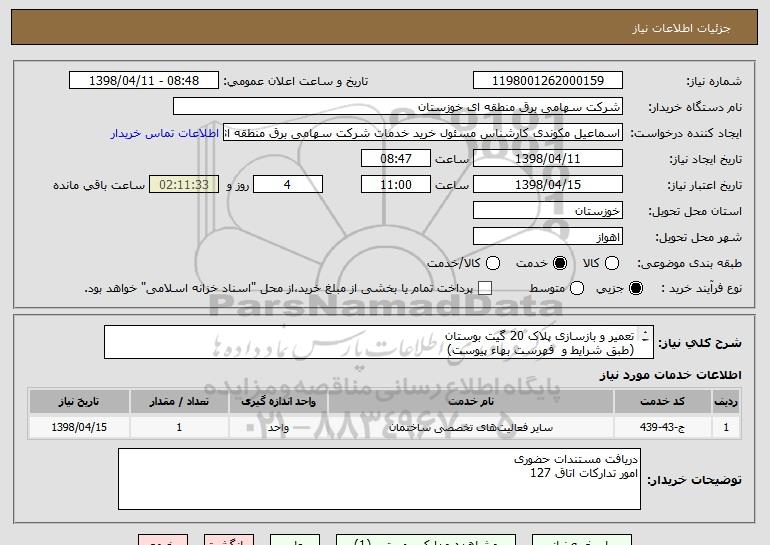Click the استان محل تحویل field خوزستان
This screenshot has width=770, height=545.
[548, 211]
